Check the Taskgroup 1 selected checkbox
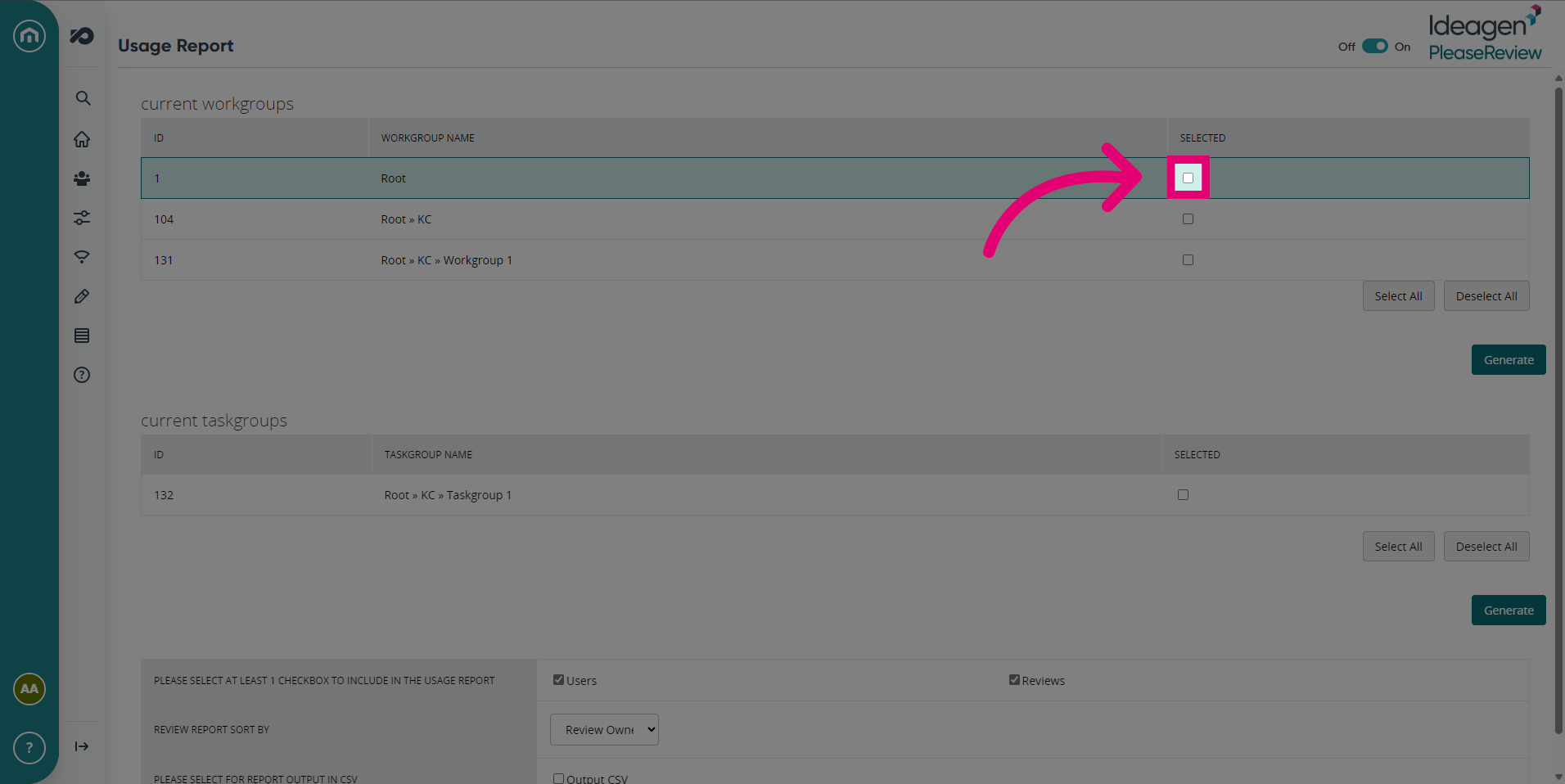Viewport: 1565px width, 784px height. (x=1183, y=494)
